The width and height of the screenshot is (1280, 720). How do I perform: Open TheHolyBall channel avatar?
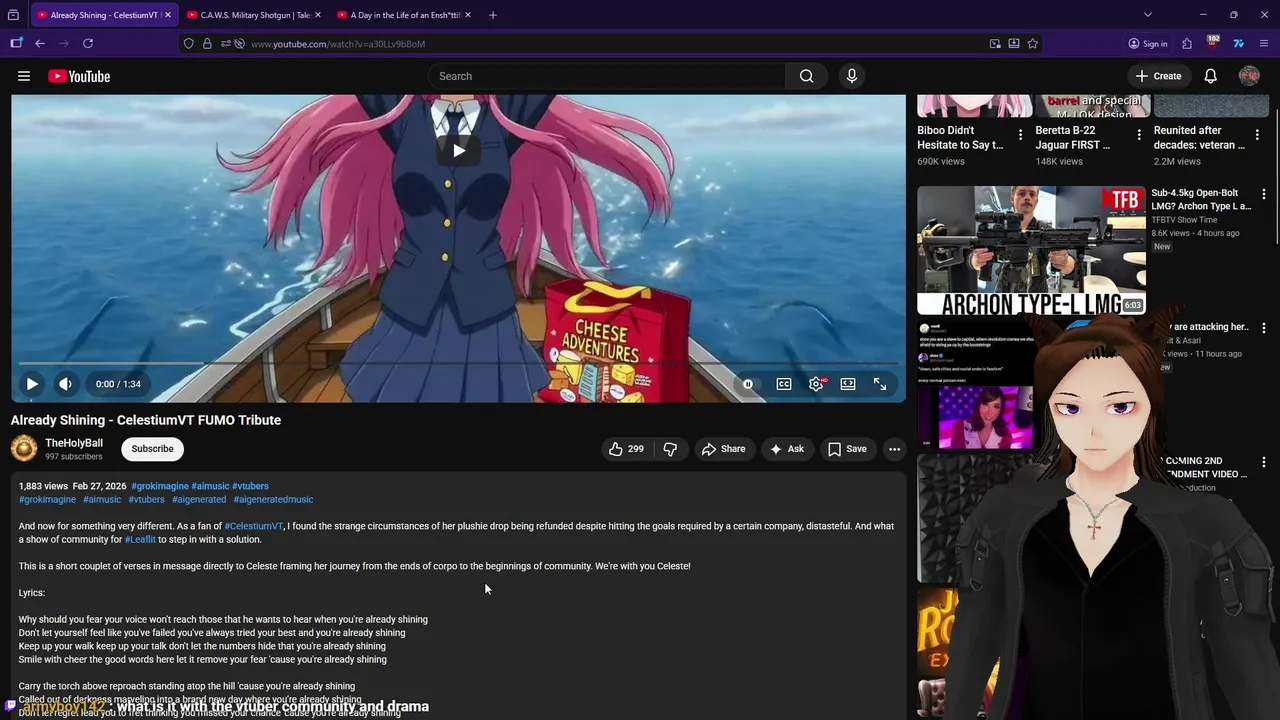click(x=24, y=448)
